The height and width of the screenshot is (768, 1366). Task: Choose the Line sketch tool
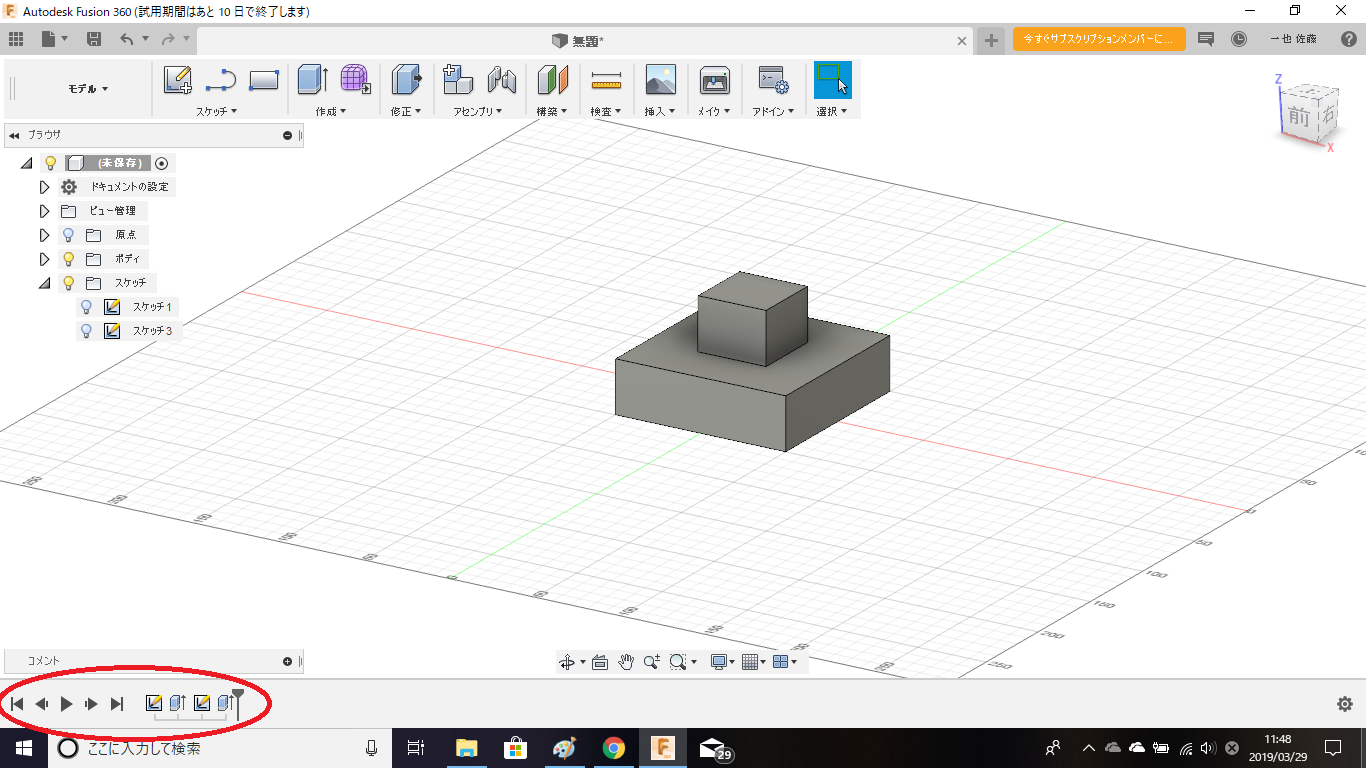pyautogui.click(x=221, y=81)
